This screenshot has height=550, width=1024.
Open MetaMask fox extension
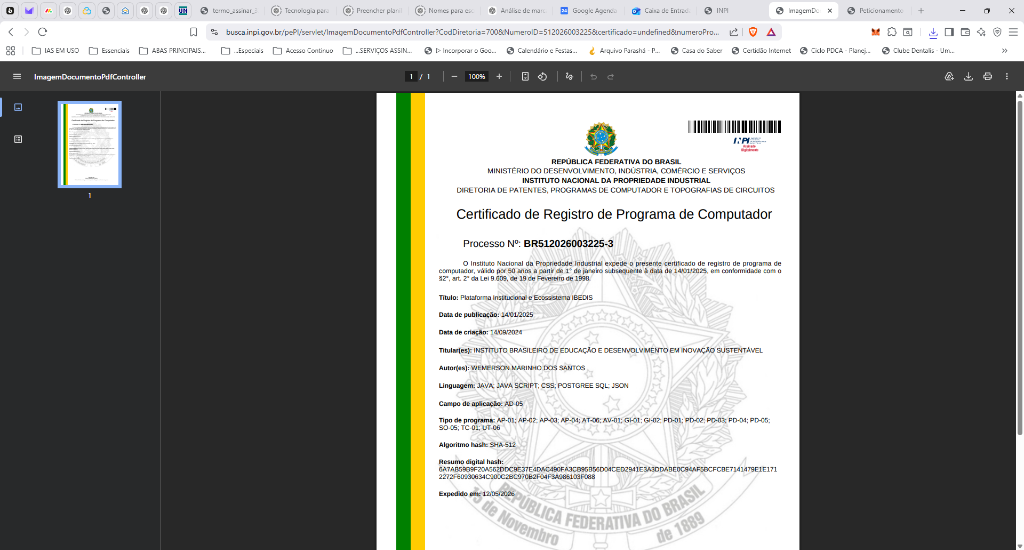pyautogui.click(x=876, y=31)
